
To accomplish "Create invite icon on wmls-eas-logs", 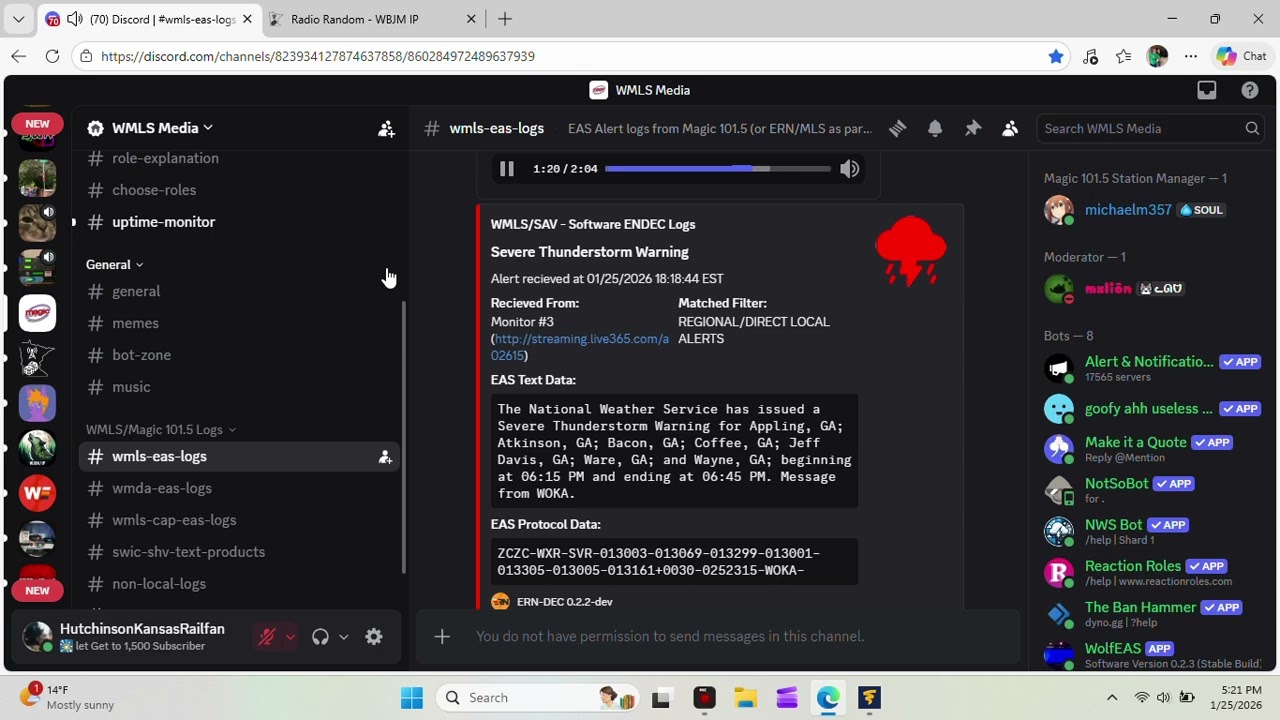I will click(385, 457).
